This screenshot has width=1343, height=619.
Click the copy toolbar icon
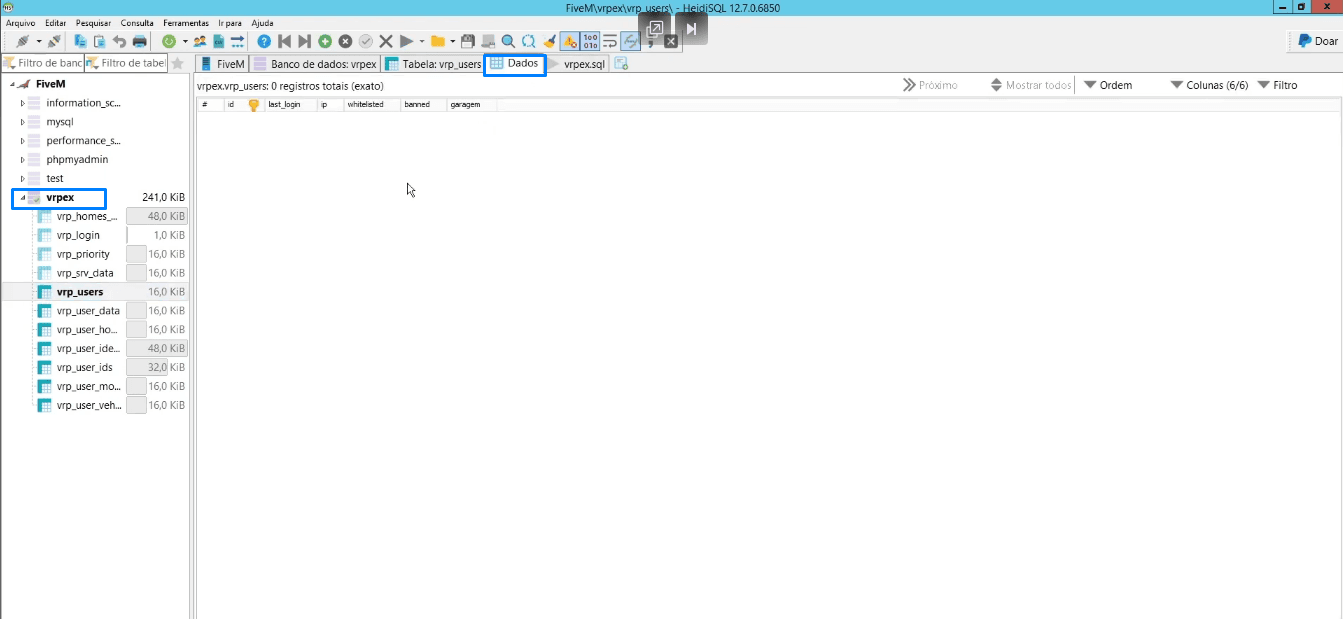[x=80, y=41]
